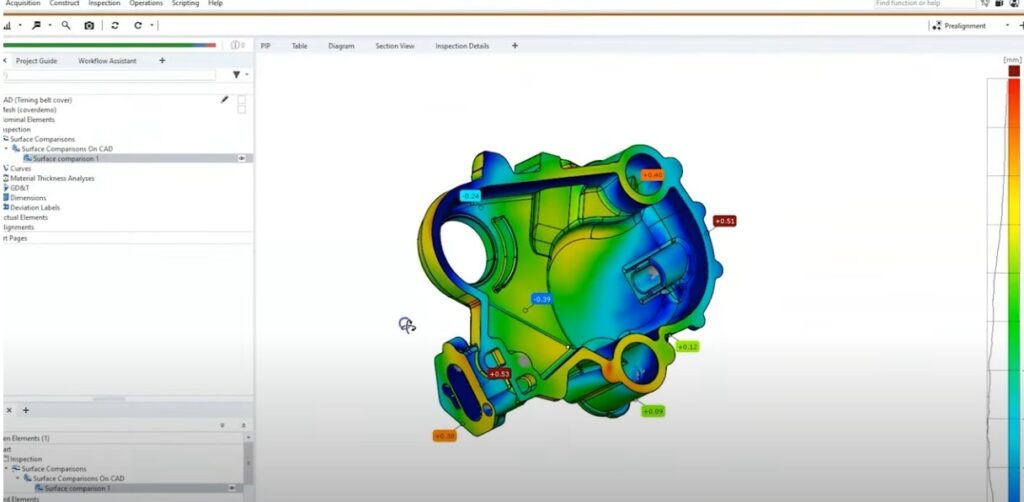
Task: Click the +0.53 deviation label
Action: tap(500, 374)
